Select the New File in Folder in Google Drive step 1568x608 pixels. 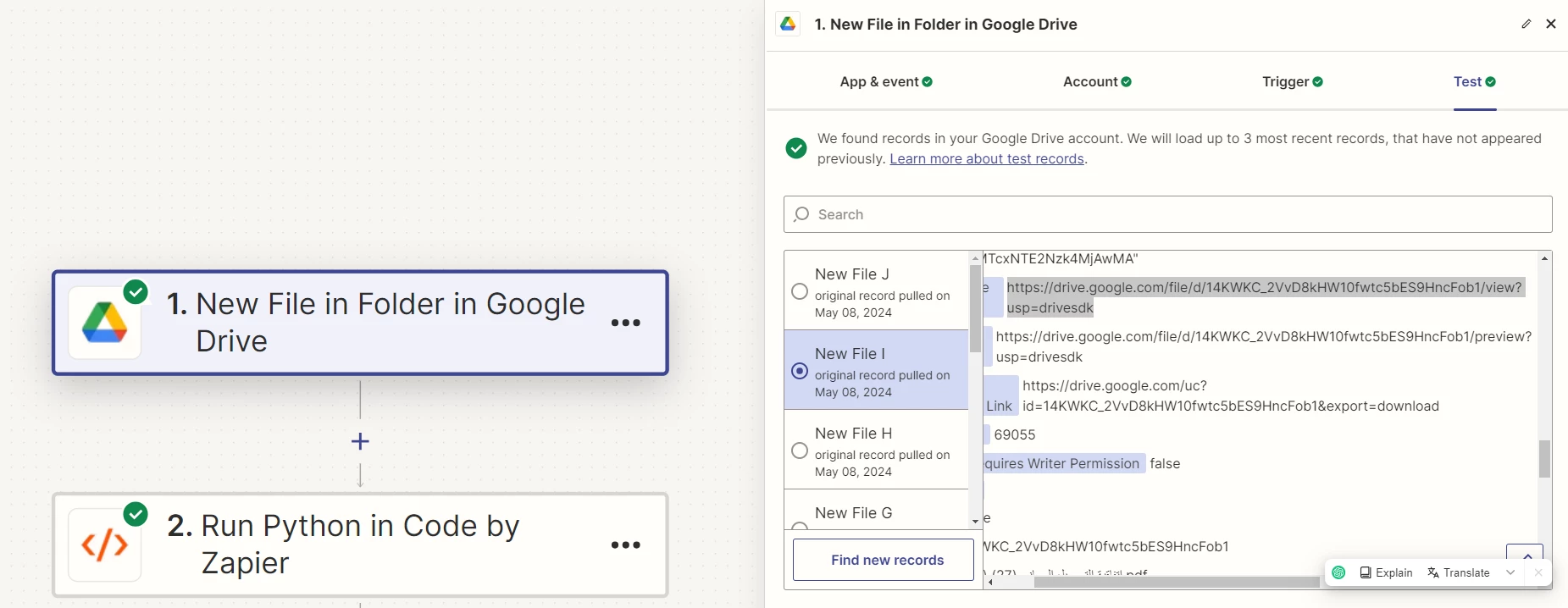(x=360, y=323)
